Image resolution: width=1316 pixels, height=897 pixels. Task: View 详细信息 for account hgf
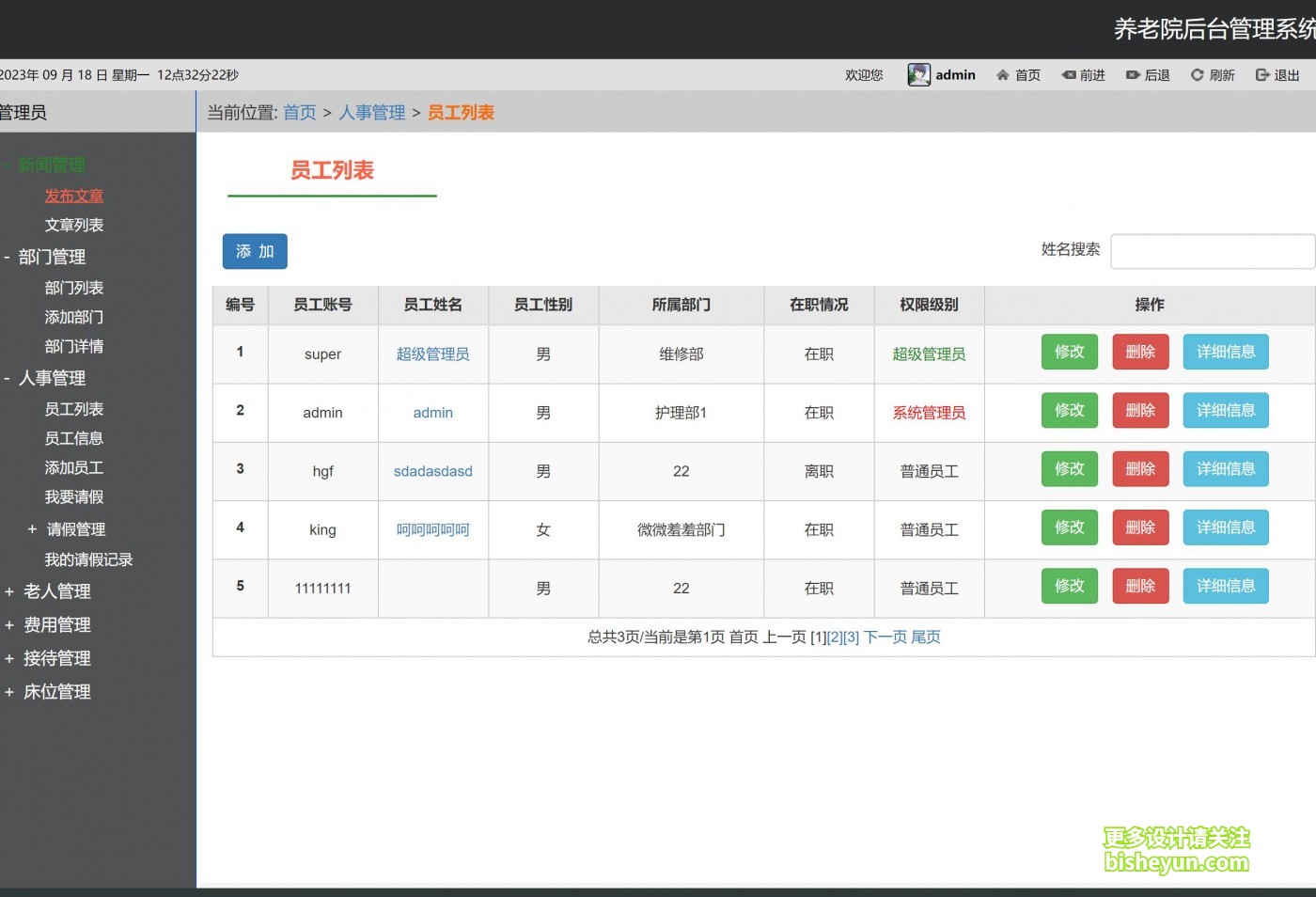(x=1225, y=469)
